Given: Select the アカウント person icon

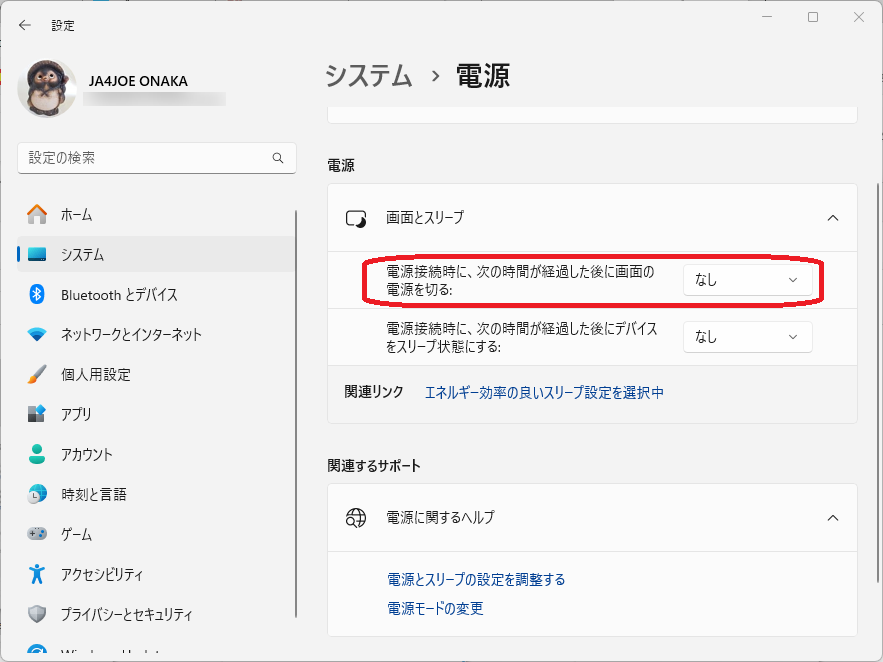Looking at the screenshot, I should pyautogui.click(x=37, y=454).
